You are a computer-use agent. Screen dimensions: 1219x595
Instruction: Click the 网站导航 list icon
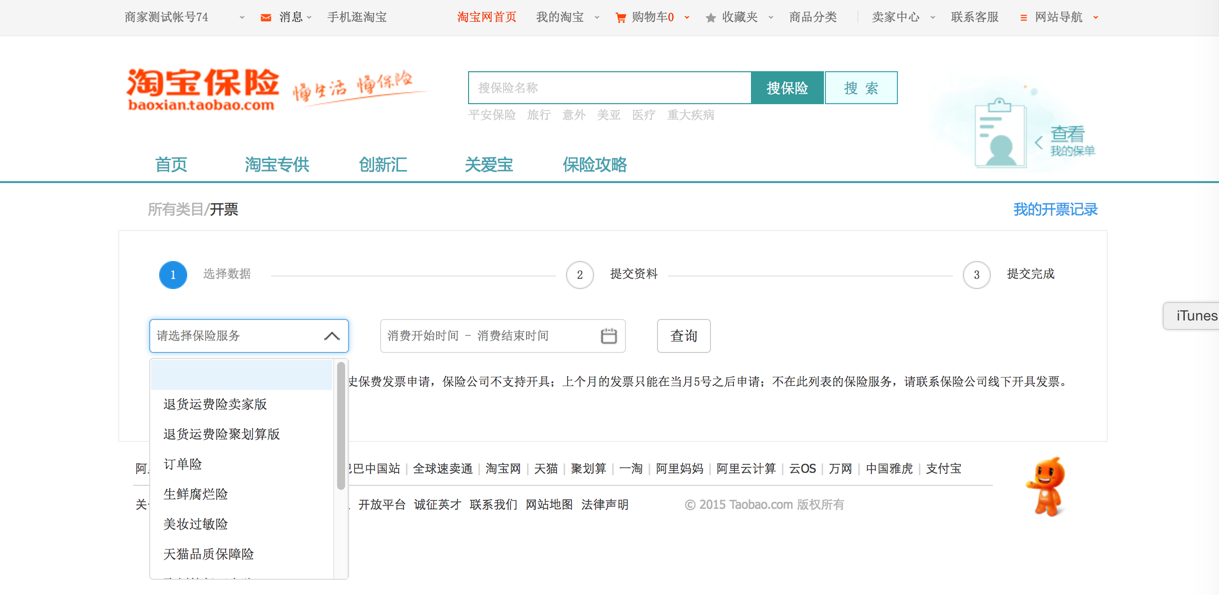coord(1023,18)
